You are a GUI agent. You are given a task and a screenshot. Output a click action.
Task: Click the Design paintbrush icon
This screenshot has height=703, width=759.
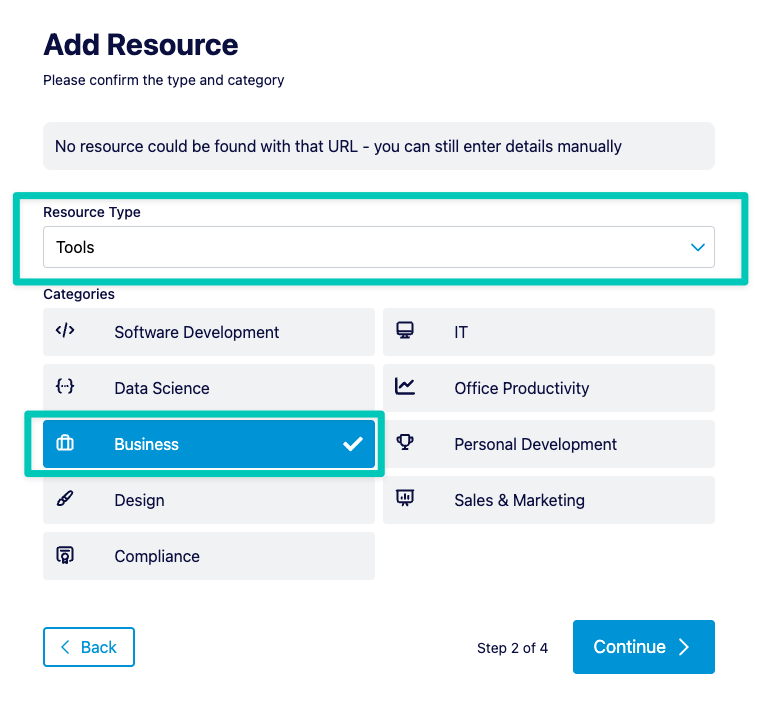65,498
